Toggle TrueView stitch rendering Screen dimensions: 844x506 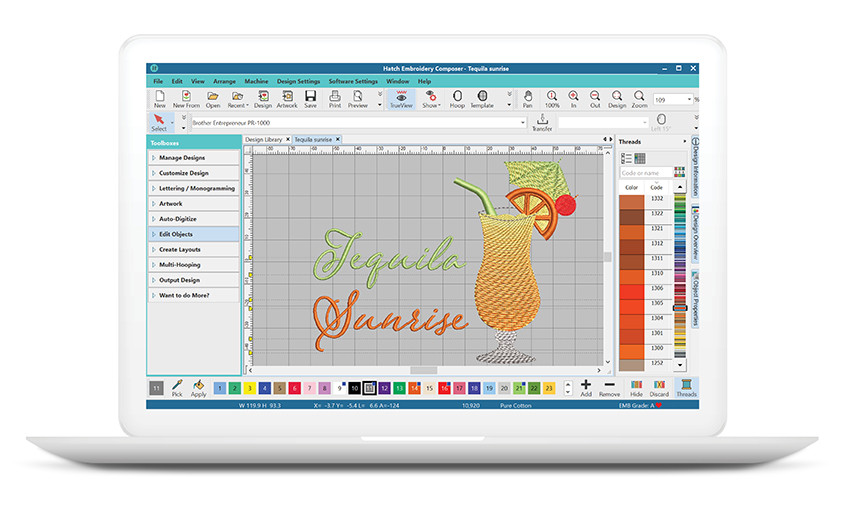pos(401,99)
